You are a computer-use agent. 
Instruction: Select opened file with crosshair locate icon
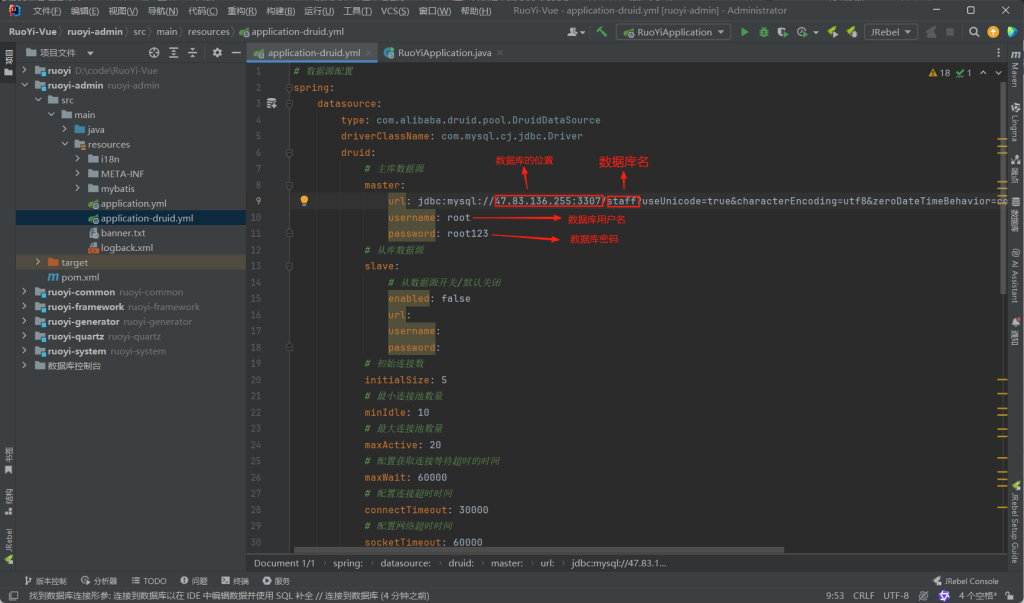coord(154,53)
